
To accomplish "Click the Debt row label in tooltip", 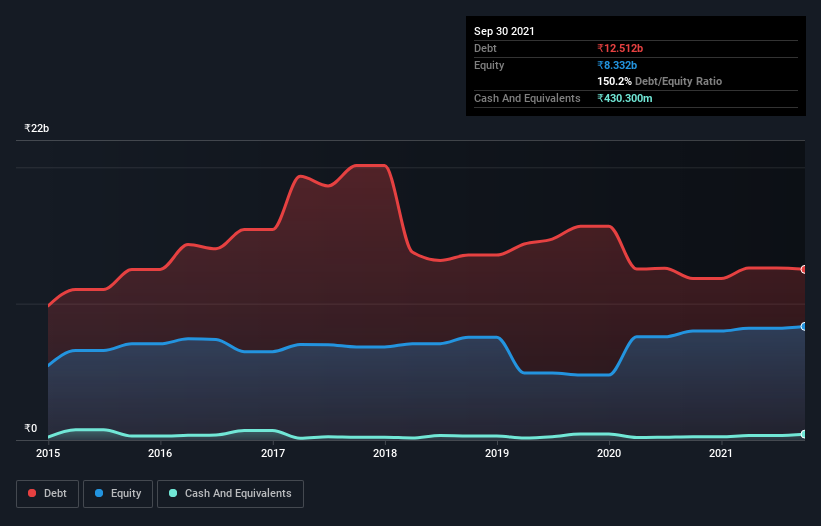I will pyautogui.click(x=485, y=49).
